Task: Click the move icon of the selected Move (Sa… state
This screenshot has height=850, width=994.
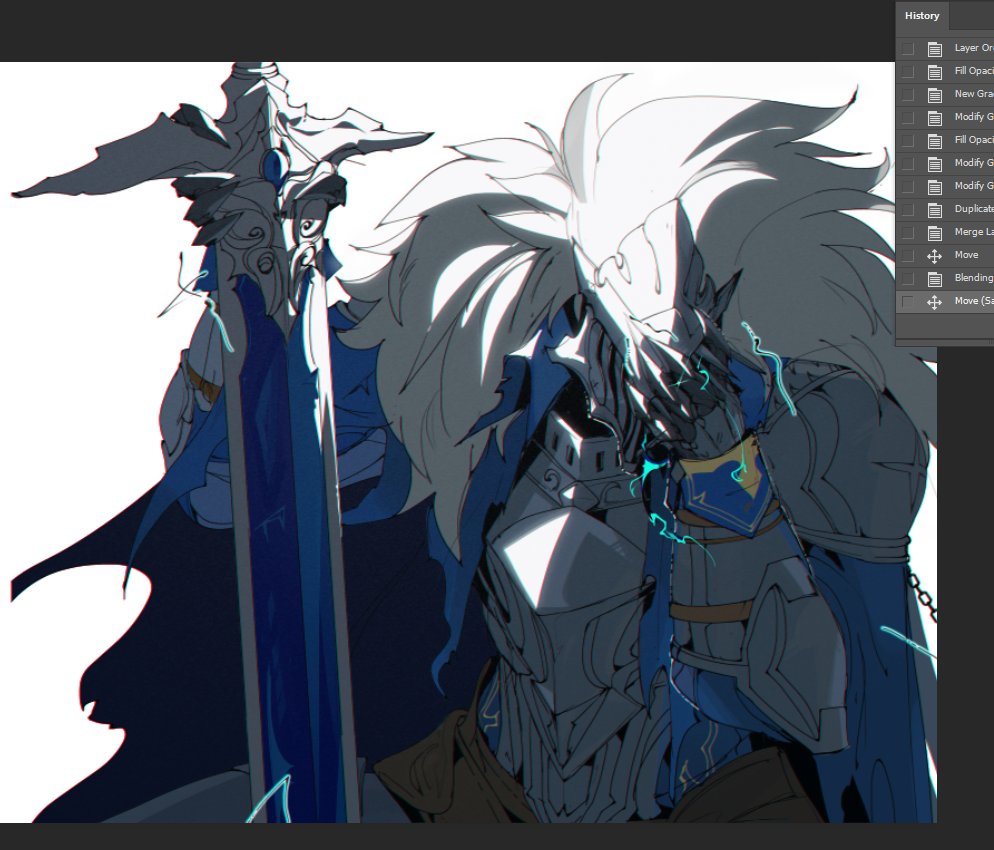Action: [x=934, y=302]
